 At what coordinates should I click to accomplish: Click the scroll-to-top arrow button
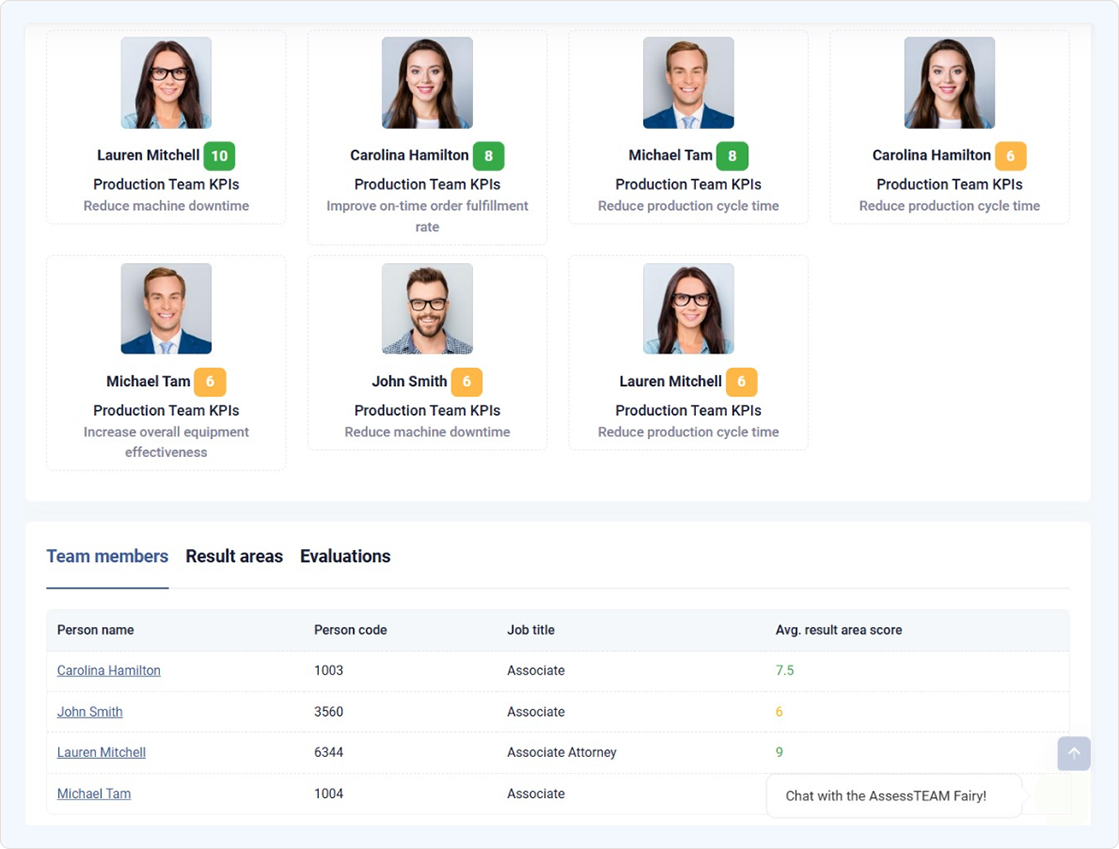coord(1073,754)
